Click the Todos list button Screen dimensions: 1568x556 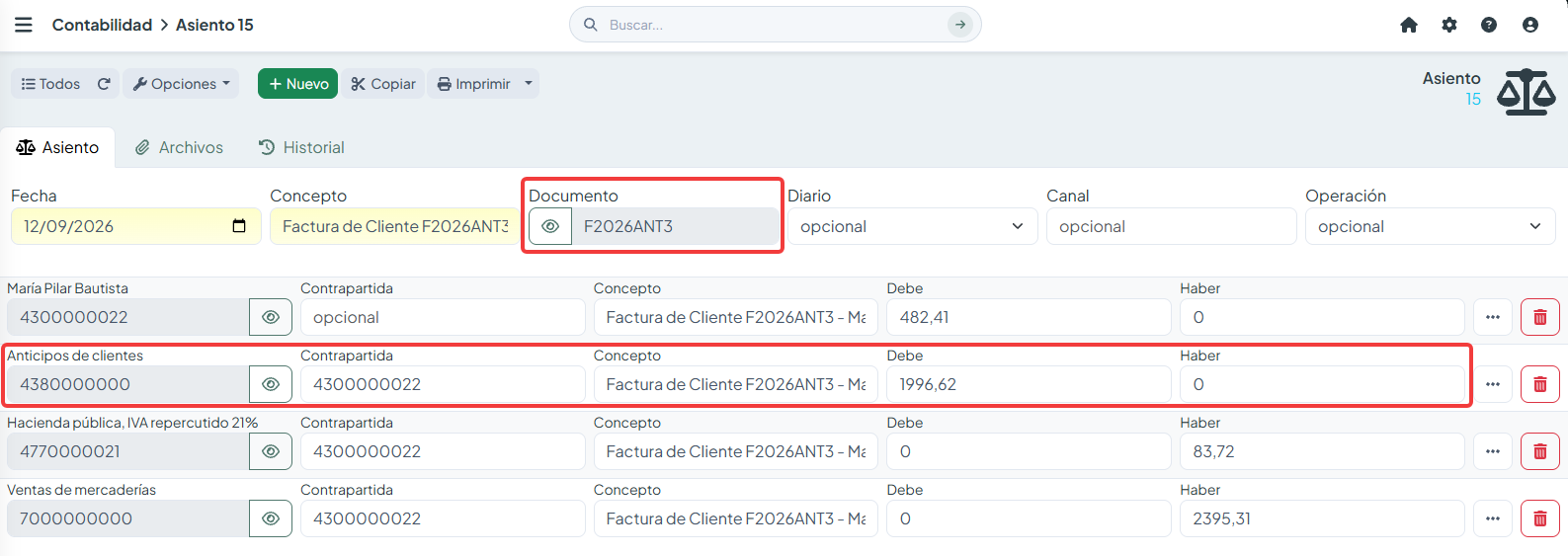pos(50,84)
